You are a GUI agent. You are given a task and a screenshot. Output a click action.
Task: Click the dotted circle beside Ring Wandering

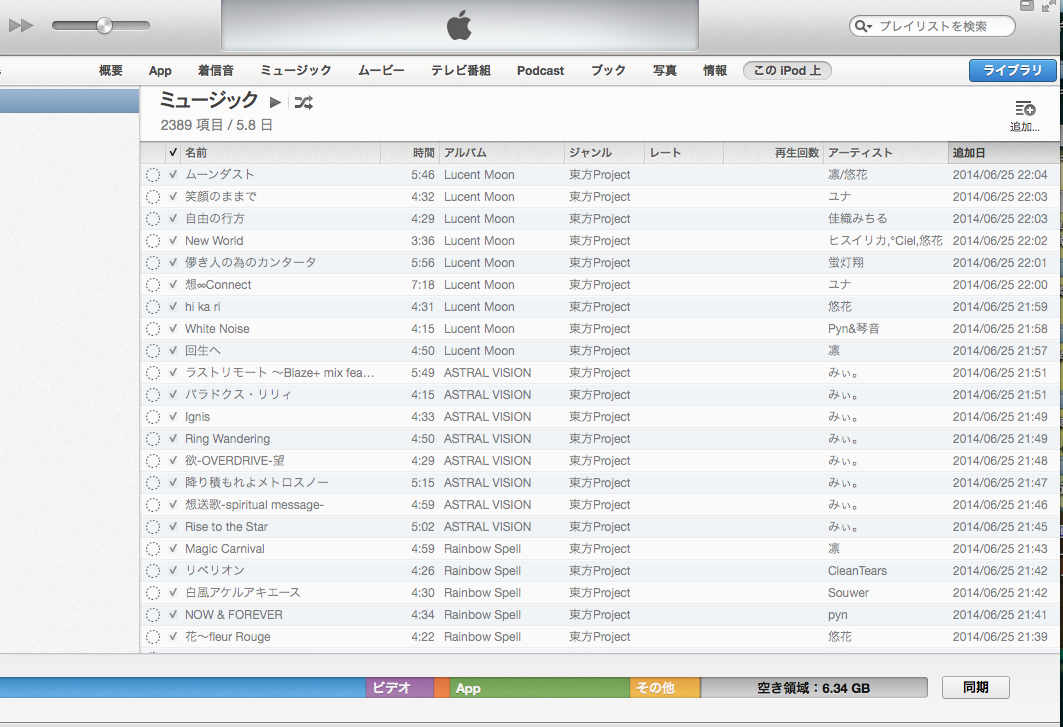(x=153, y=439)
